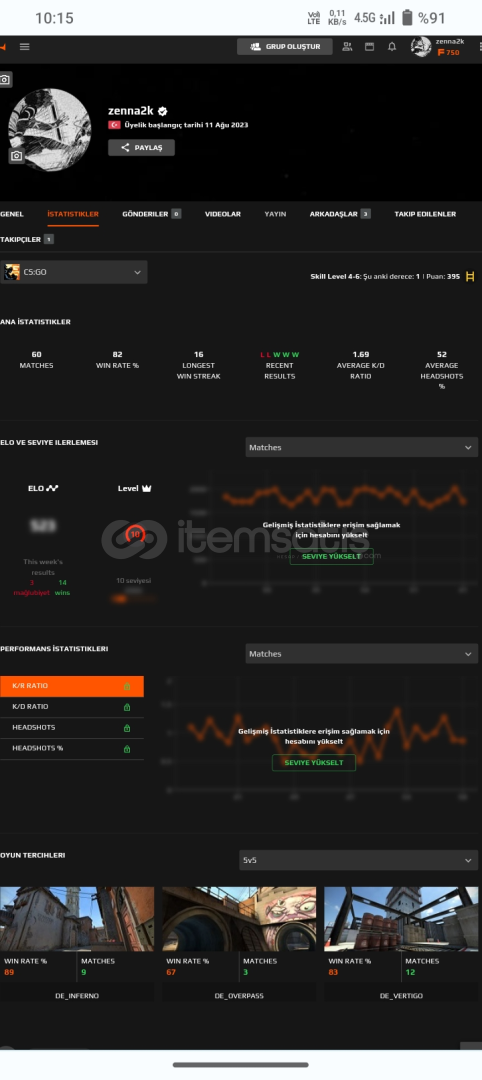This screenshot has height=1080, width=482.
Task: Go to the VİDEOLAR tab
Action: 222,214
